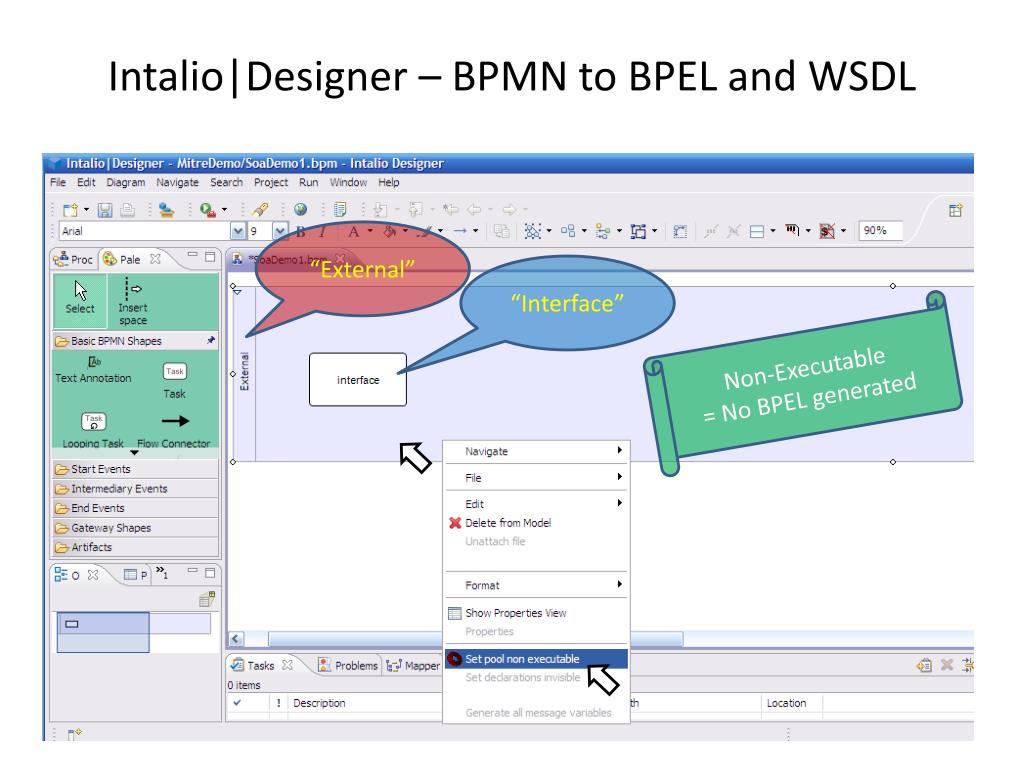The height and width of the screenshot is (768, 1024).
Task: Toggle Bold text formatting
Action: tap(300, 231)
